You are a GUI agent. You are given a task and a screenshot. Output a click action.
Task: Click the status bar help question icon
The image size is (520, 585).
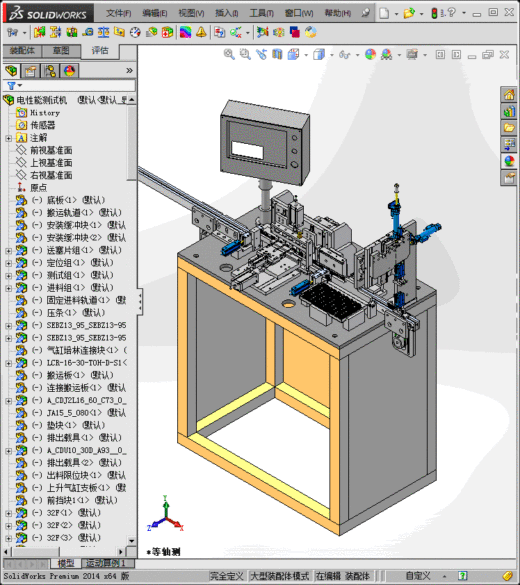point(463,576)
